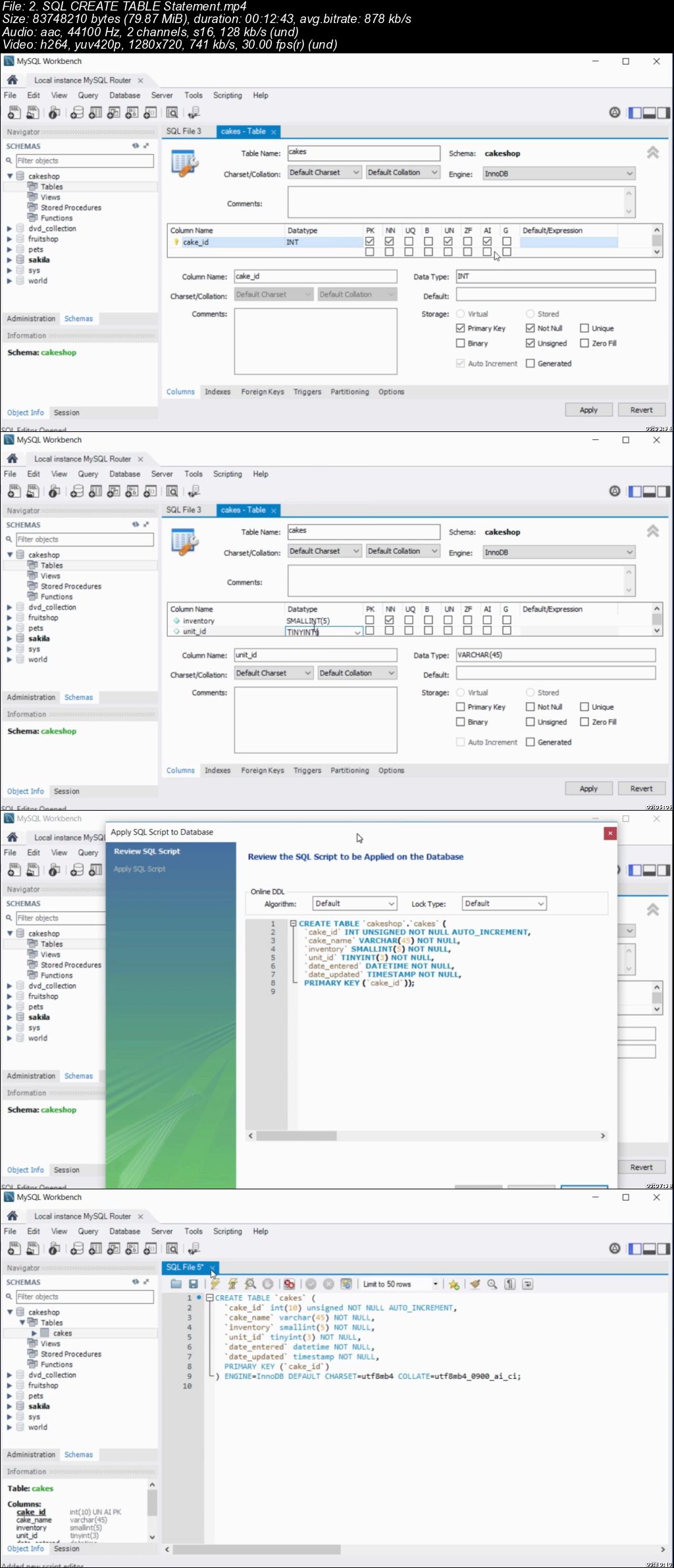Open the Scripting menu in SQL File 5 frame
The height and width of the screenshot is (1568, 674).
[227, 1231]
